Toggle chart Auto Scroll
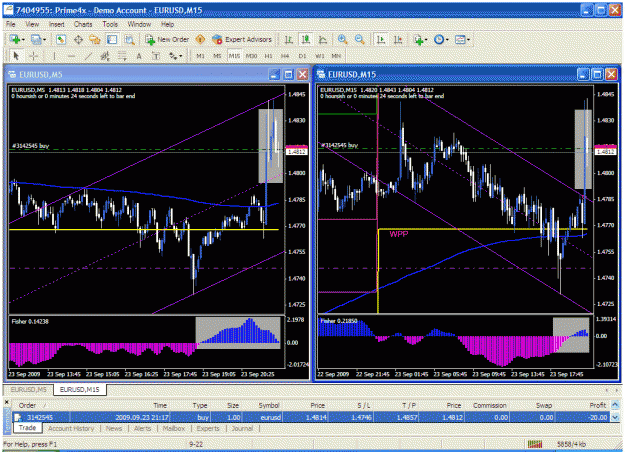Screen dimensions: 625x452 pos(381,39)
